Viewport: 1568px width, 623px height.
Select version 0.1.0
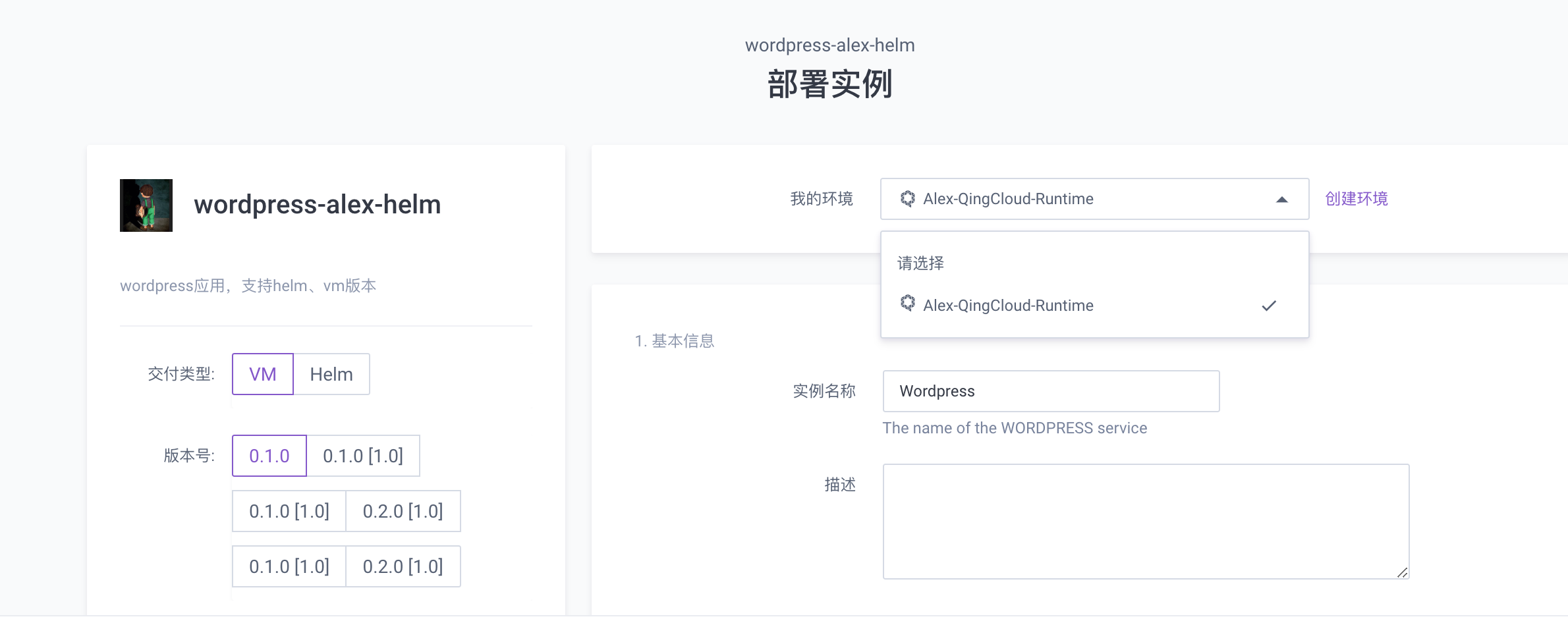pyautogui.click(x=269, y=456)
